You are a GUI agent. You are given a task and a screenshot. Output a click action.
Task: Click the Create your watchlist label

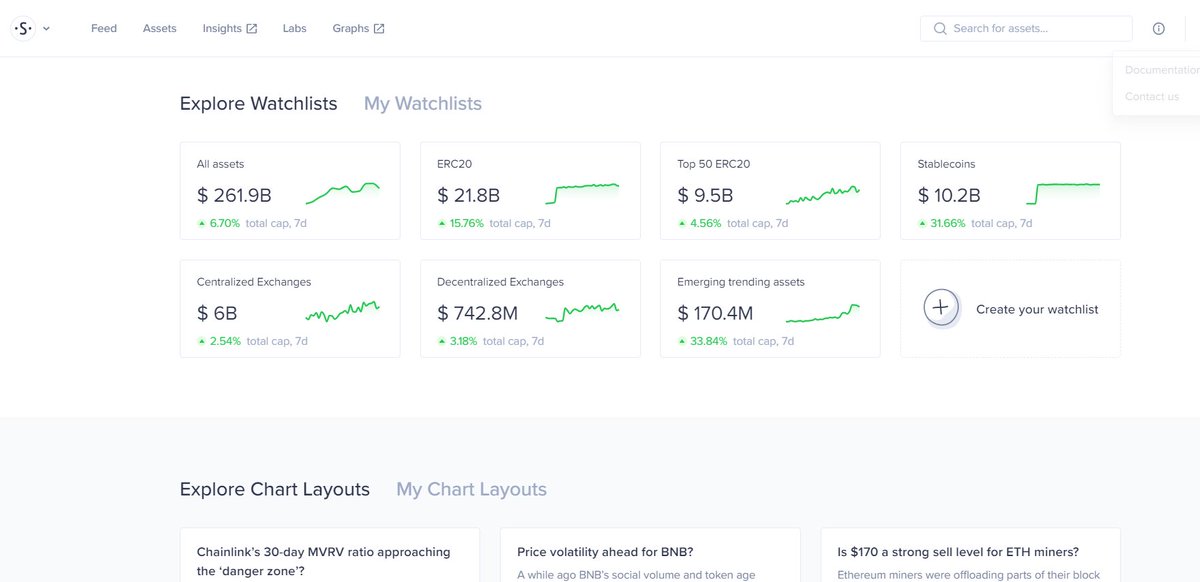1037,310
